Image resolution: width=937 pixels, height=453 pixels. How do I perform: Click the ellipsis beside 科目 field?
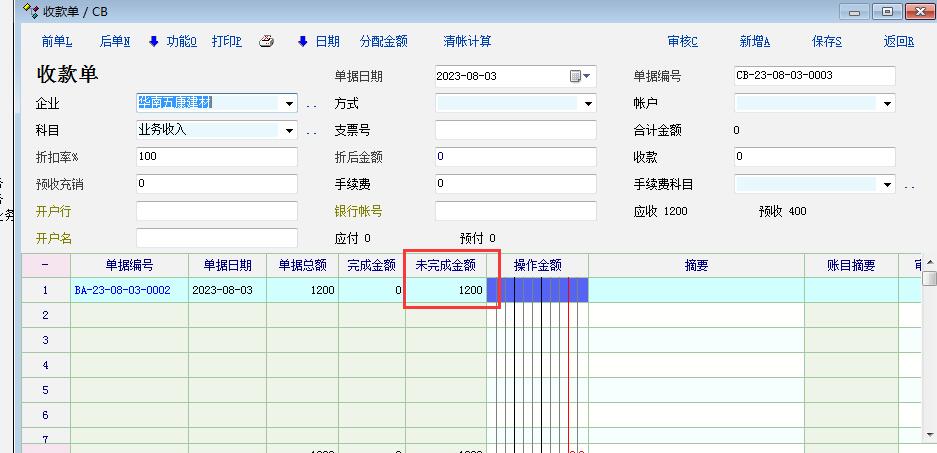pyautogui.click(x=311, y=131)
